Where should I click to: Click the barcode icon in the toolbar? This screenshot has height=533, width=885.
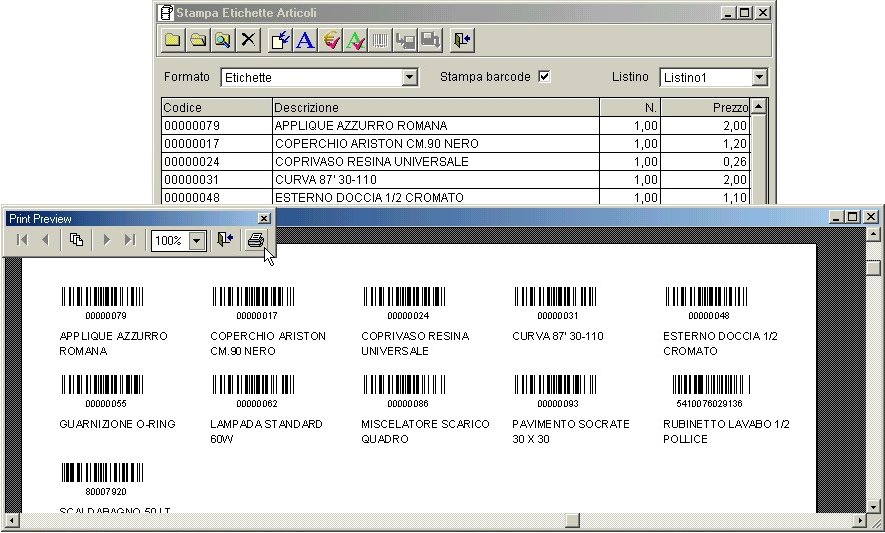(380, 40)
